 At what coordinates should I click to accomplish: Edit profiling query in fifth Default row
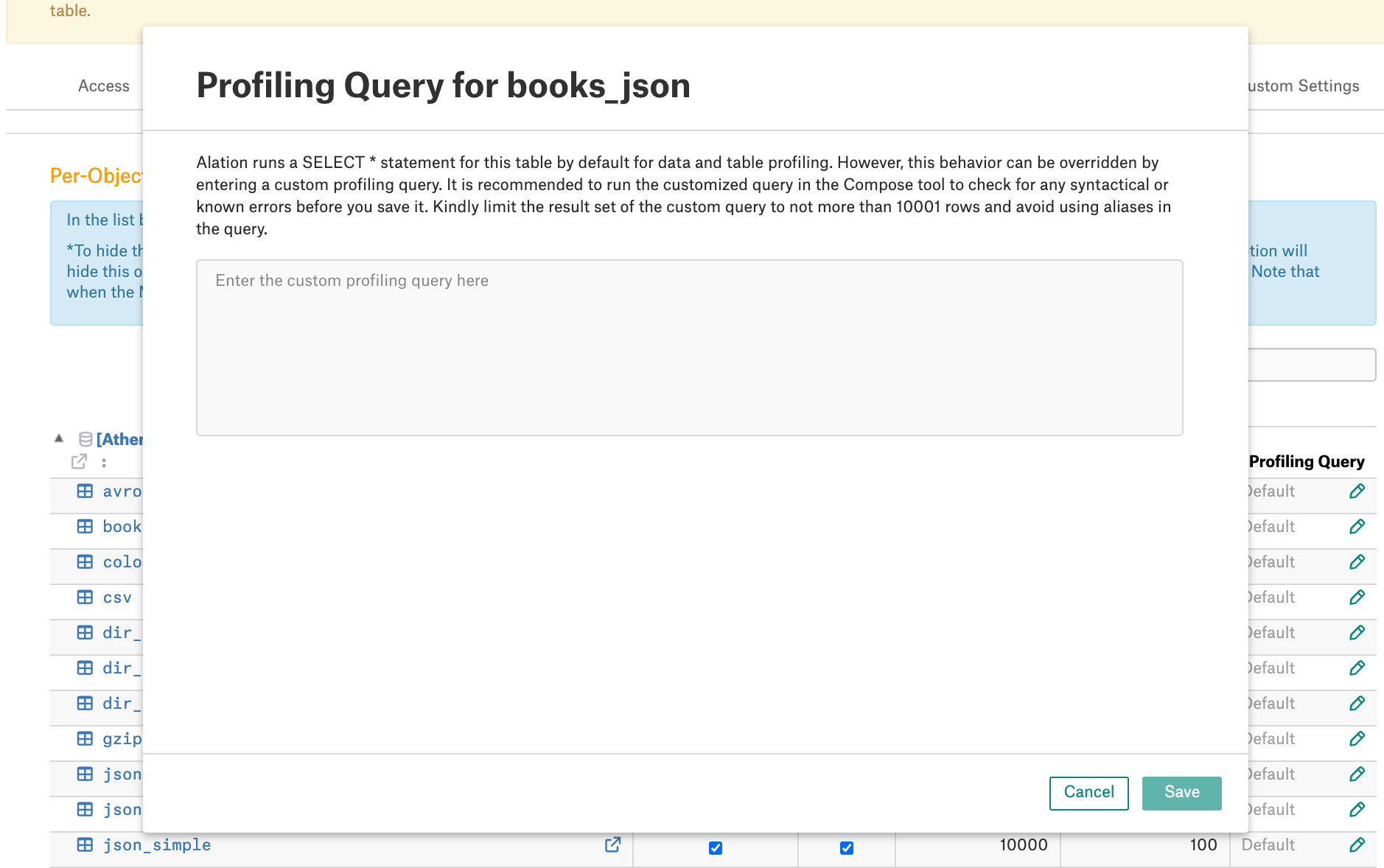coord(1357,633)
